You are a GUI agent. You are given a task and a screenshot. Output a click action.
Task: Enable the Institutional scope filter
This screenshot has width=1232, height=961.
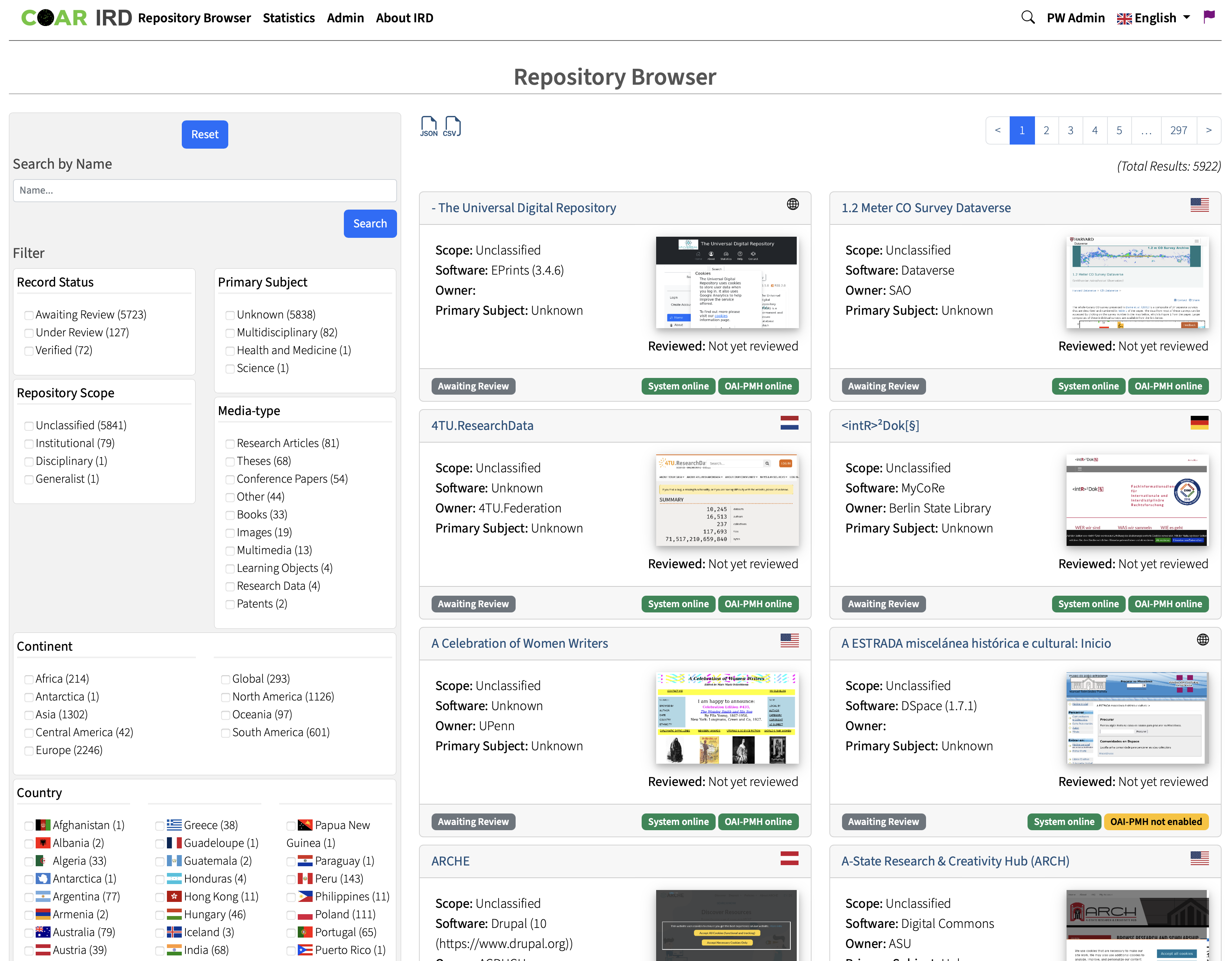(x=29, y=444)
